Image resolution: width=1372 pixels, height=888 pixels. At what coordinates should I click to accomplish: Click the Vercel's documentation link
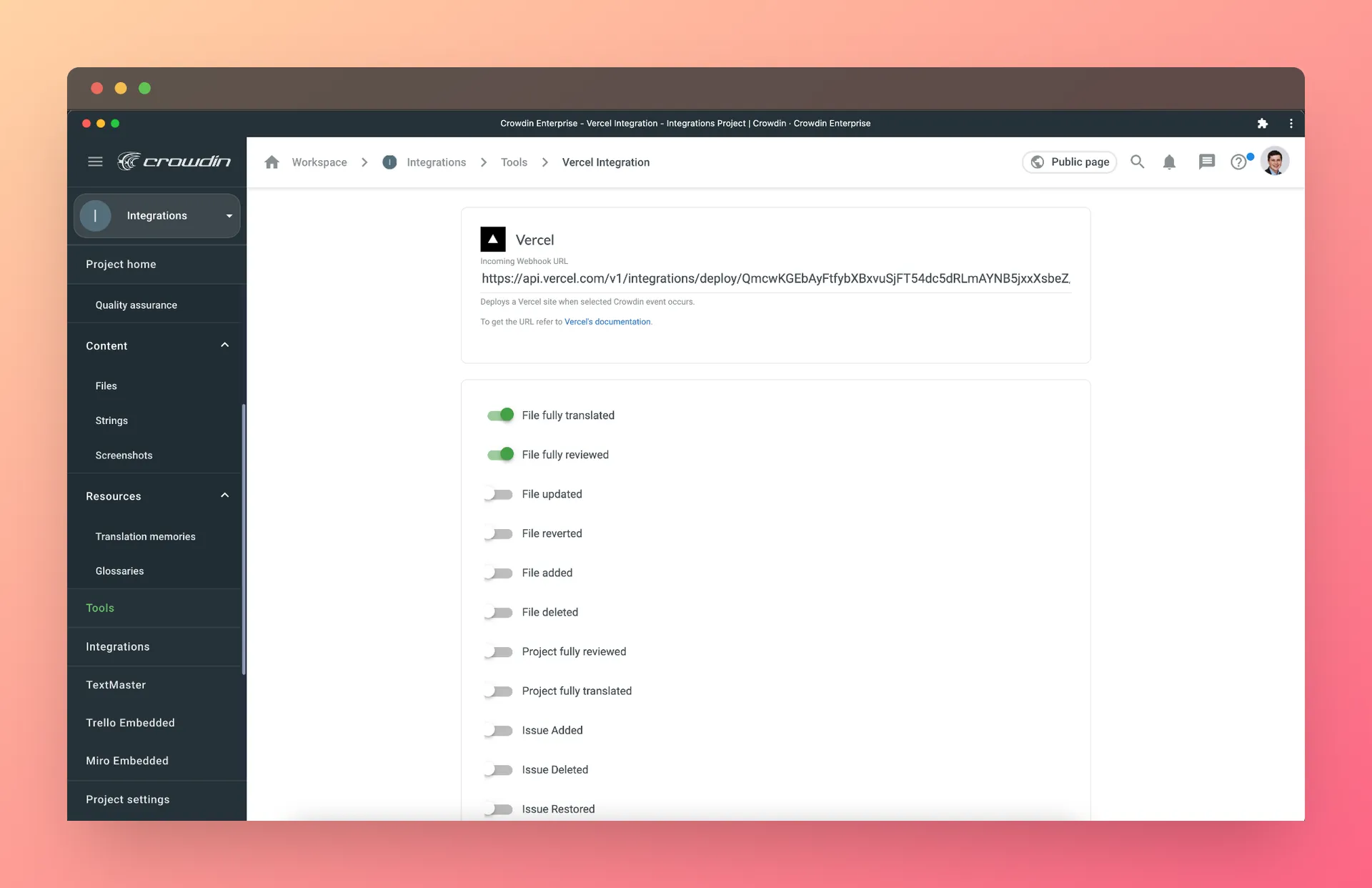coord(607,321)
